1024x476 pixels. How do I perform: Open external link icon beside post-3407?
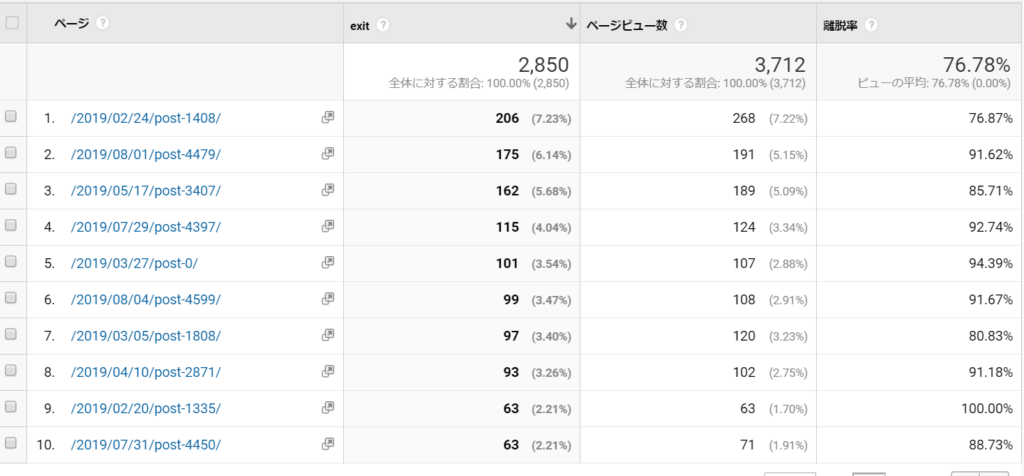pos(327,190)
